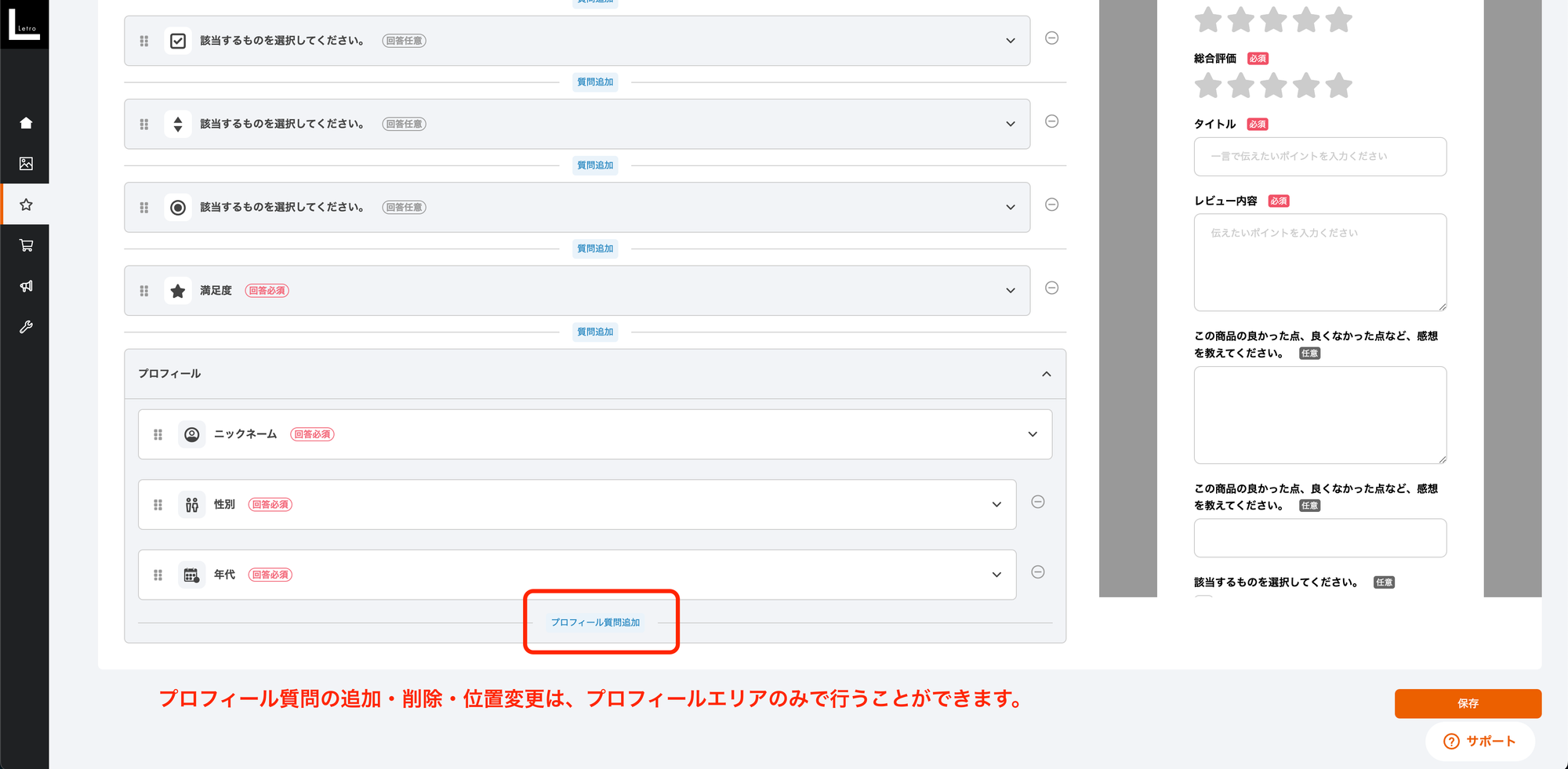
Task: Select the first star under 総合評価
Action: [x=1207, y=85]
